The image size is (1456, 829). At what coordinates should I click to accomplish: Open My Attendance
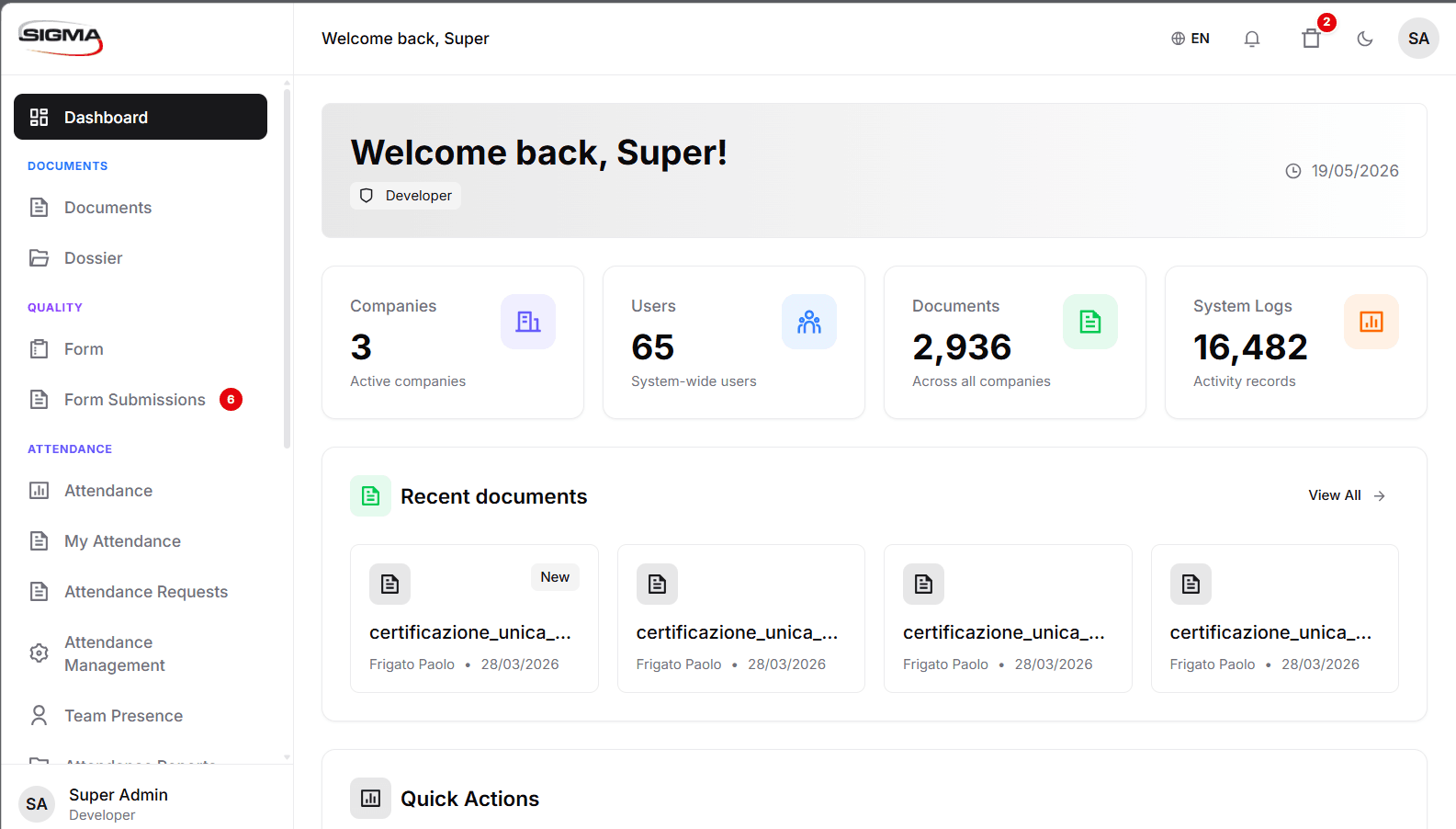point(141,541)
